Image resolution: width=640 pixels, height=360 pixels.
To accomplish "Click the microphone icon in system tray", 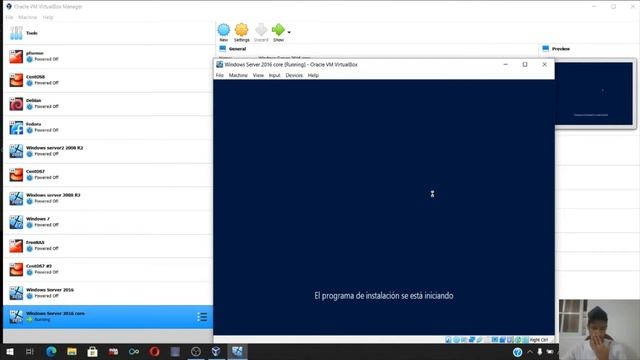I will [540, 351].
